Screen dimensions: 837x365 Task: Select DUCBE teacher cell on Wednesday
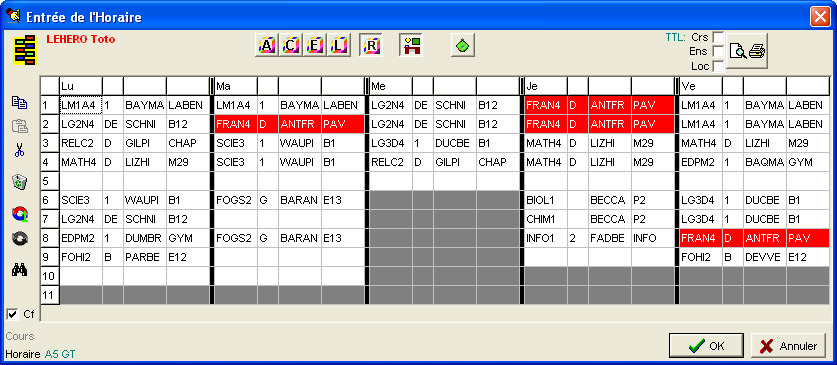(x=455, y=143)
